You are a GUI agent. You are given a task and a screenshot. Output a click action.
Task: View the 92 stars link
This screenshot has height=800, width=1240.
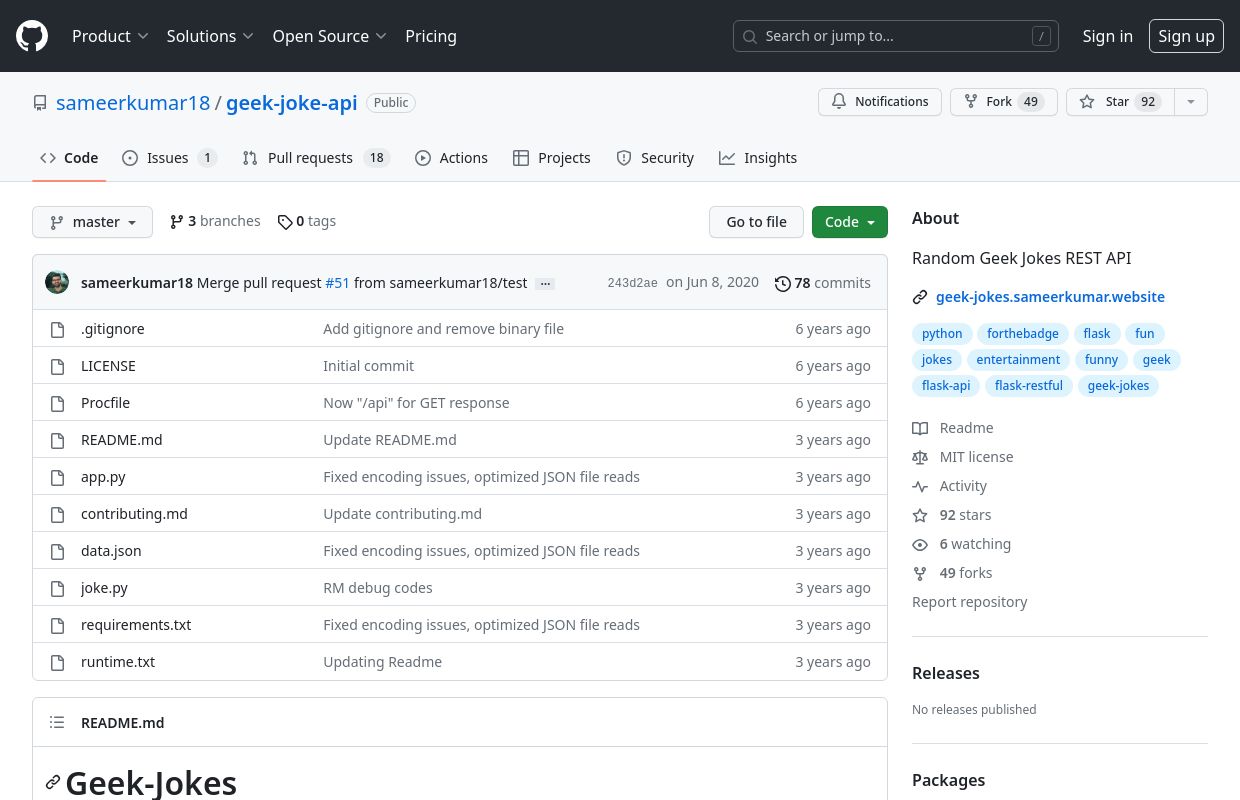click(x=952, y=515)
